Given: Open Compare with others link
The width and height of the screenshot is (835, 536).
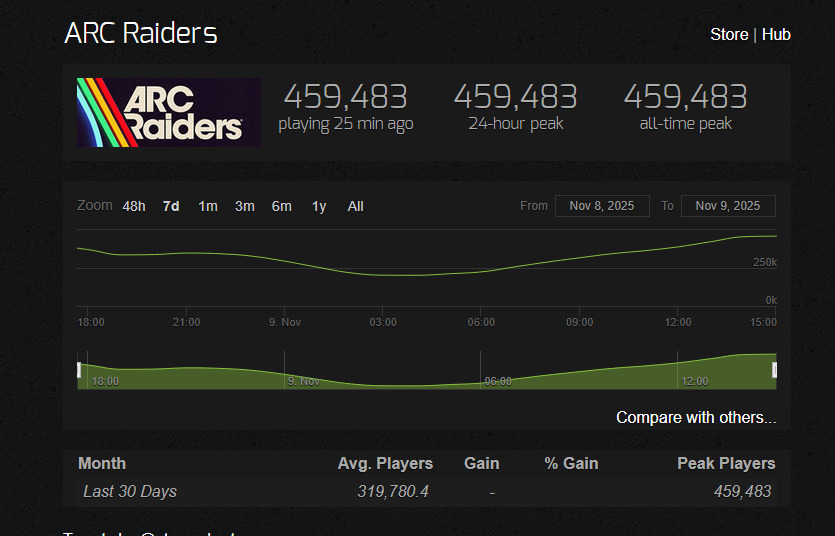Looking at the screenshot, I should pyautogui.click(x=696, y=417).
